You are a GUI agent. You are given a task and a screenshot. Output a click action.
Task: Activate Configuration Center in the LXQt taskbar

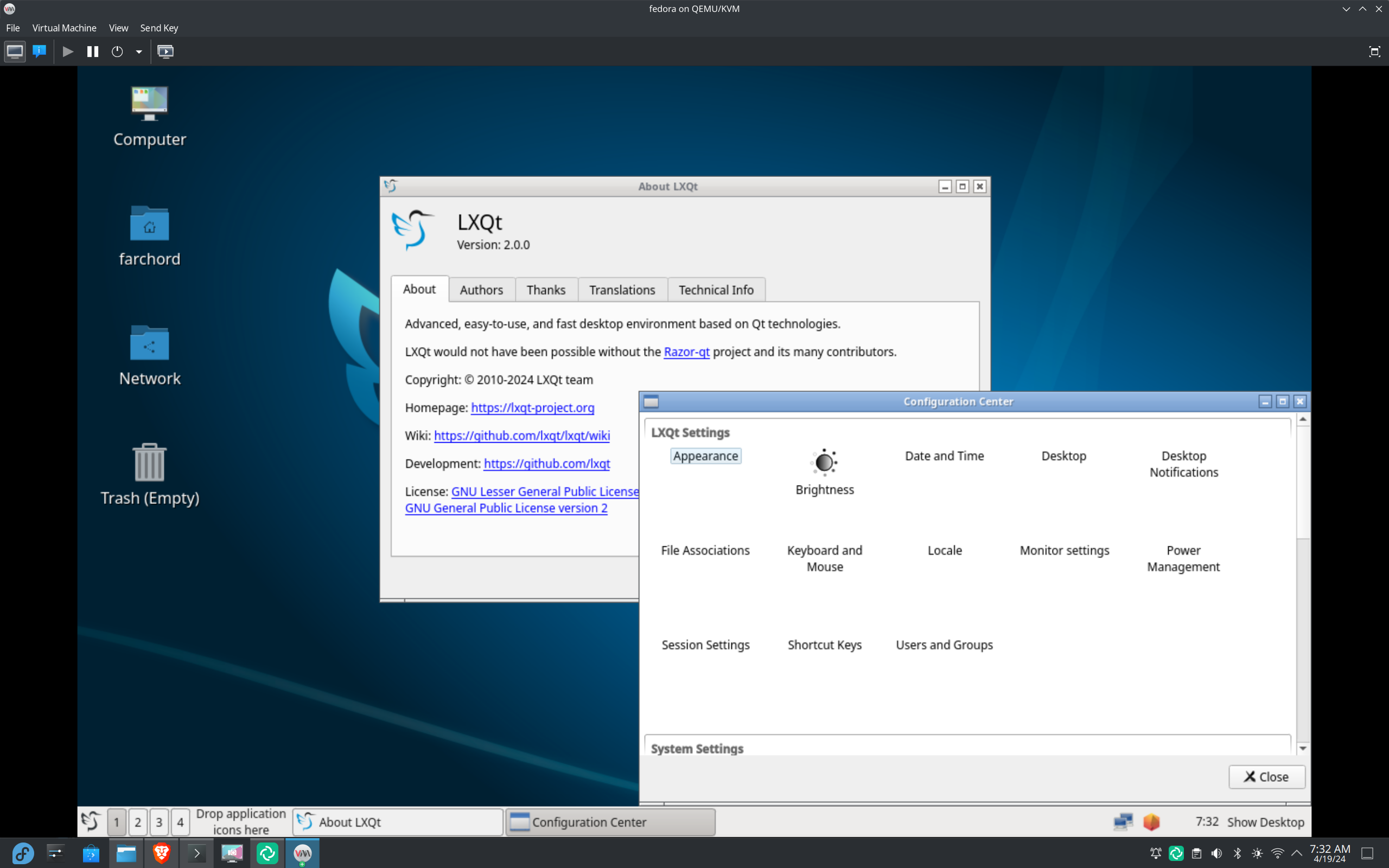click(x=610, y=822)
